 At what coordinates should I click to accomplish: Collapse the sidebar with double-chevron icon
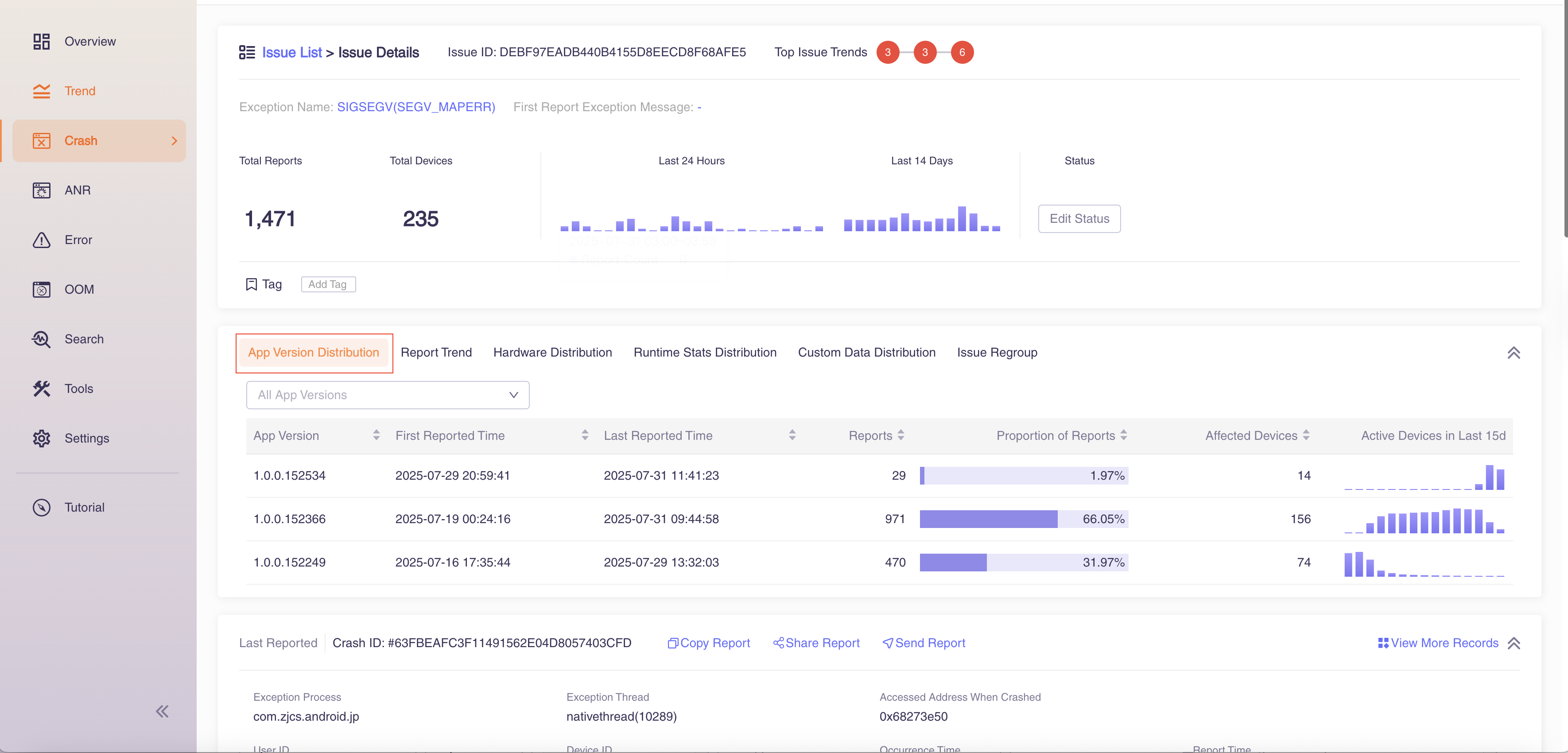click(162, 711)
